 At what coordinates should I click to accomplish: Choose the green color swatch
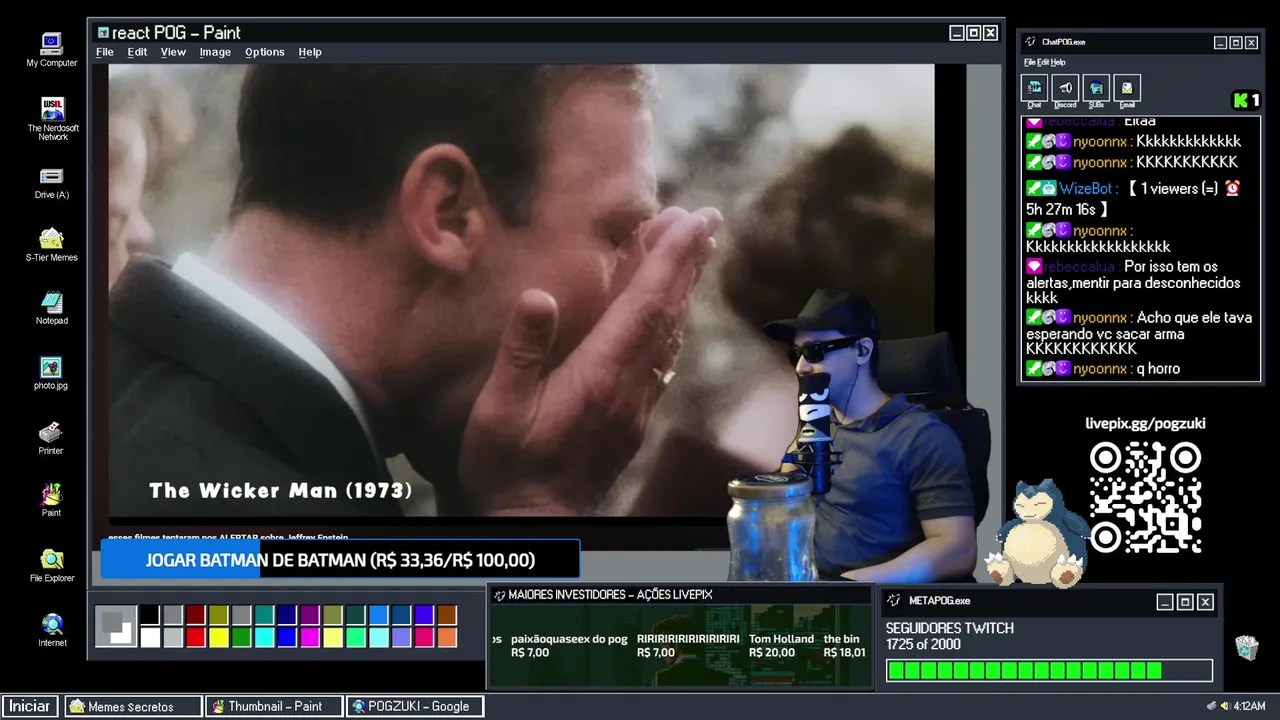(x=241, y=637)
